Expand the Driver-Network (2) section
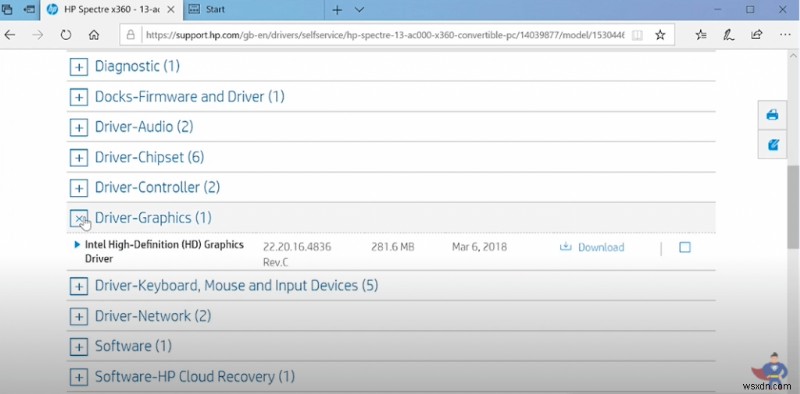800x394 pixels. pos(79,316)
